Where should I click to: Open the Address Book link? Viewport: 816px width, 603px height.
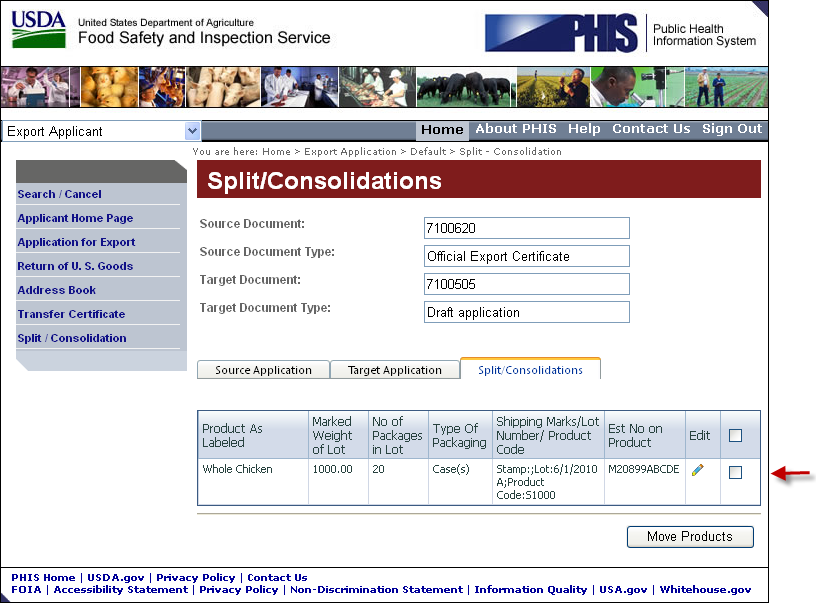coord(56,290)
